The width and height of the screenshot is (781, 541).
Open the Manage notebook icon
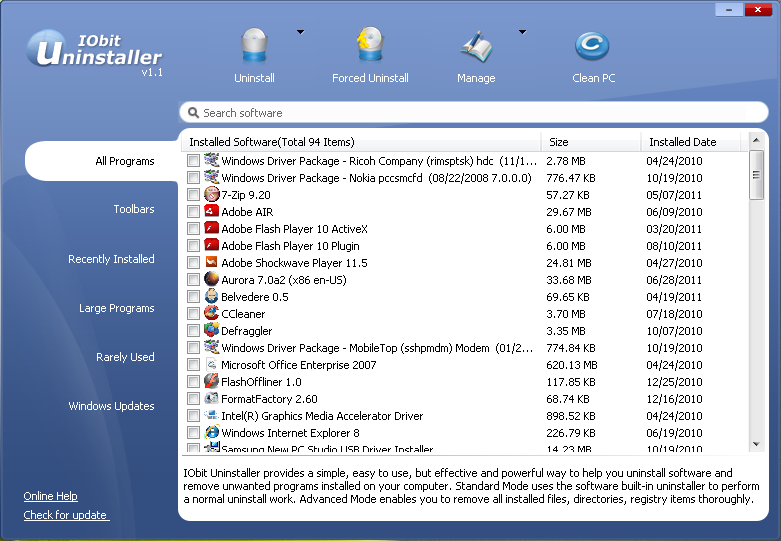pyautogui.click(x=476, y=46)
